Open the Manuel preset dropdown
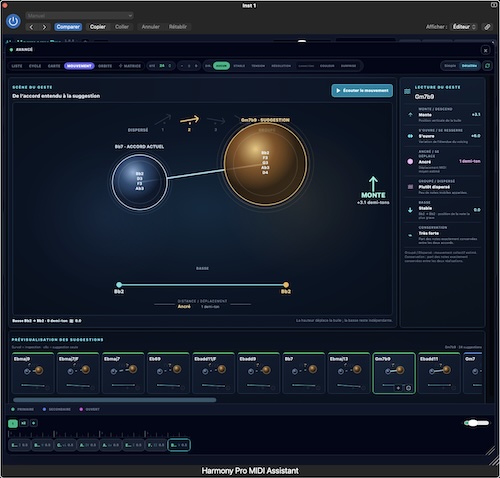Image resolution: width=500 pixels, height=478 pixels. point(79,16)
